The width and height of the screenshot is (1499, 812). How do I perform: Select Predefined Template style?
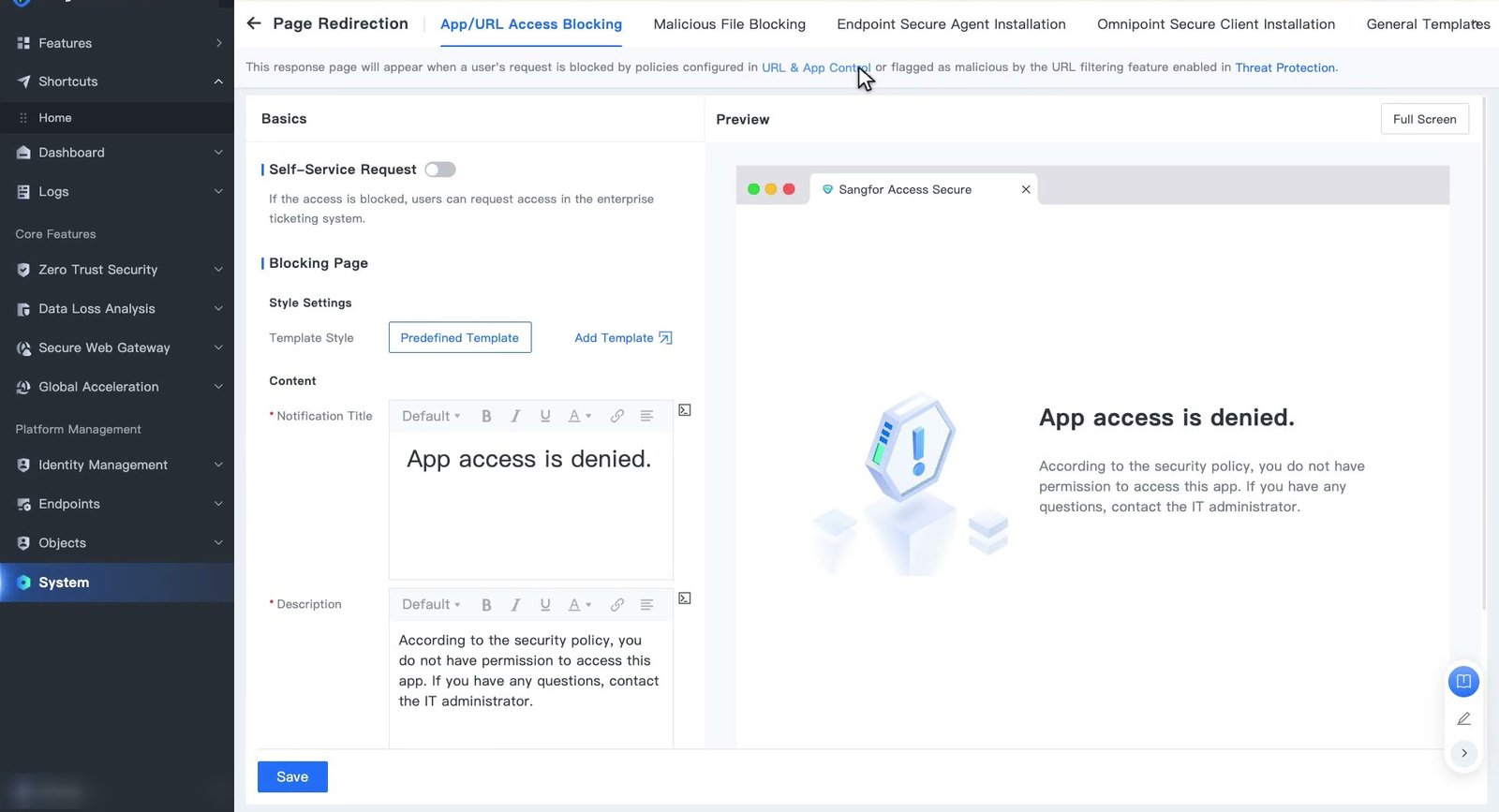pos(460,337)
